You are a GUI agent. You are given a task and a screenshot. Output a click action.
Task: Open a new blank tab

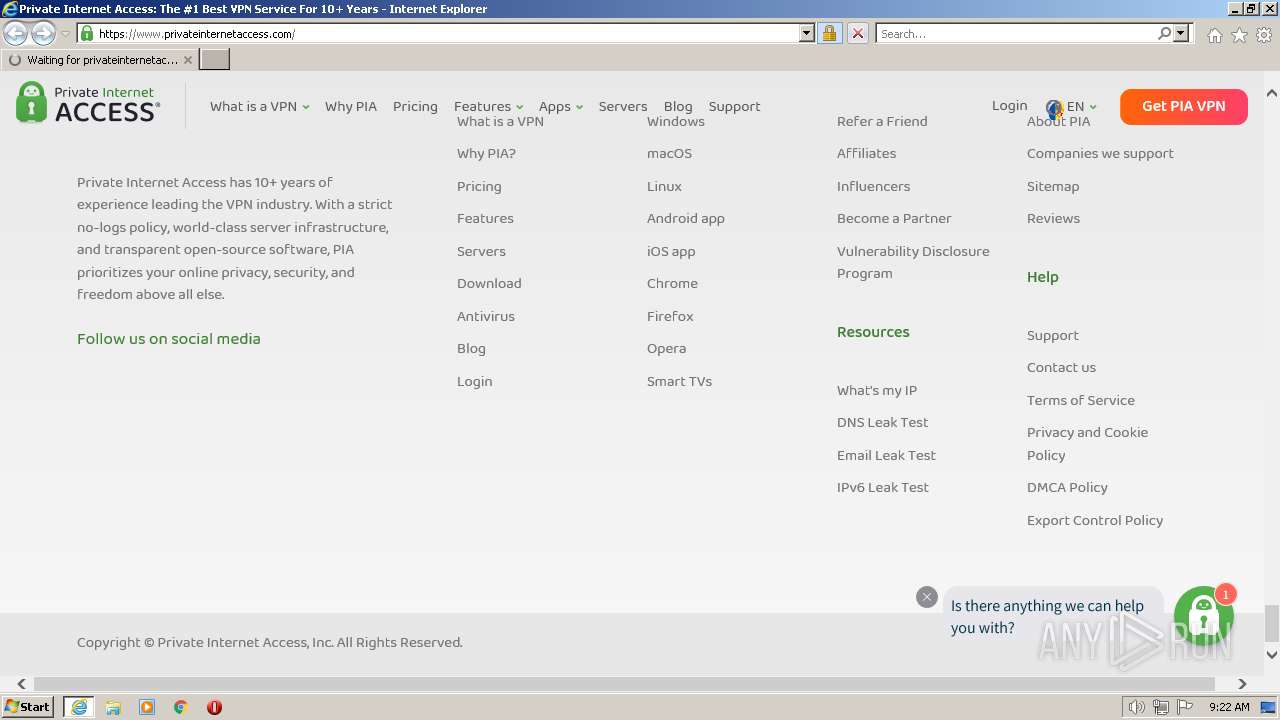215,60
